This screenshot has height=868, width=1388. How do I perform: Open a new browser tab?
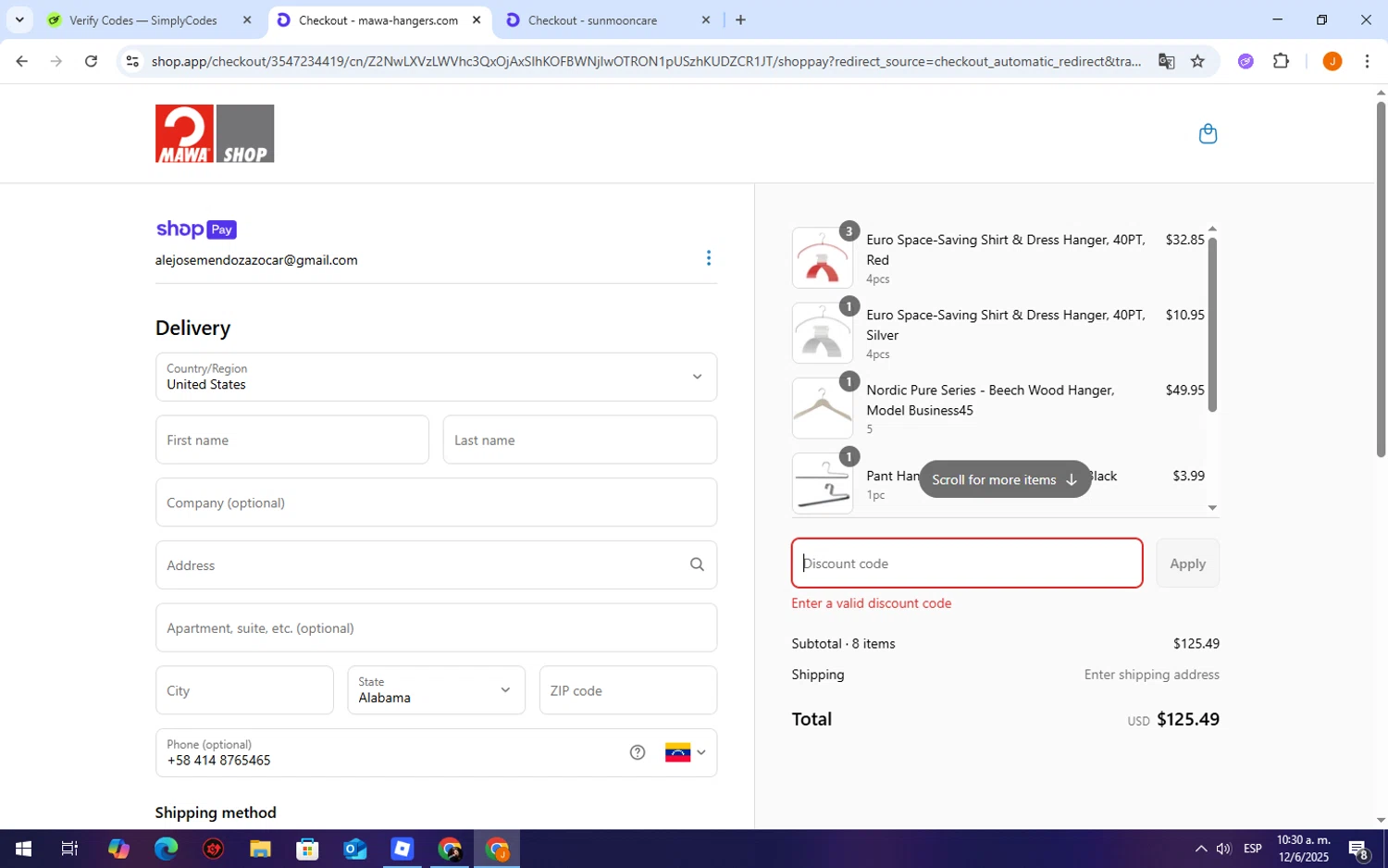[740, 19]
